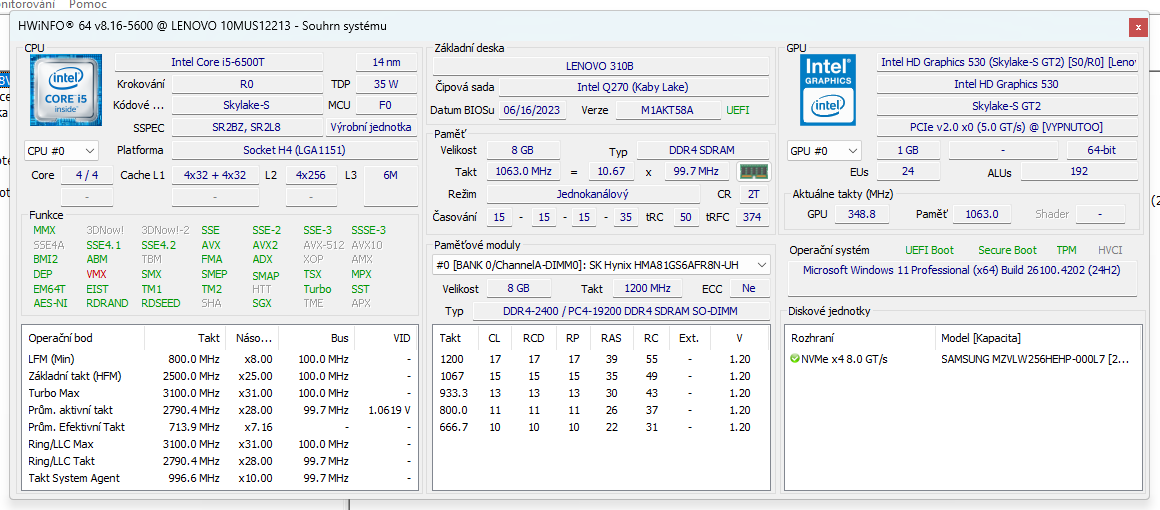The image size is (1160, 510).
Task: Click the BIOS date 06/16/2023 field
Action: coord(533,110)
